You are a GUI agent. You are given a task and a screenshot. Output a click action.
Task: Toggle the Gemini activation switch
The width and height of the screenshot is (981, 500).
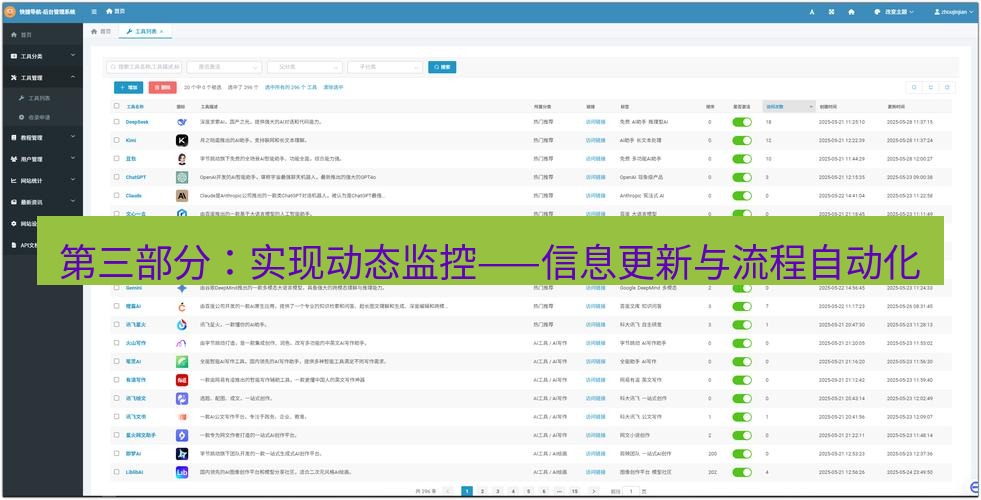point(742,288)
